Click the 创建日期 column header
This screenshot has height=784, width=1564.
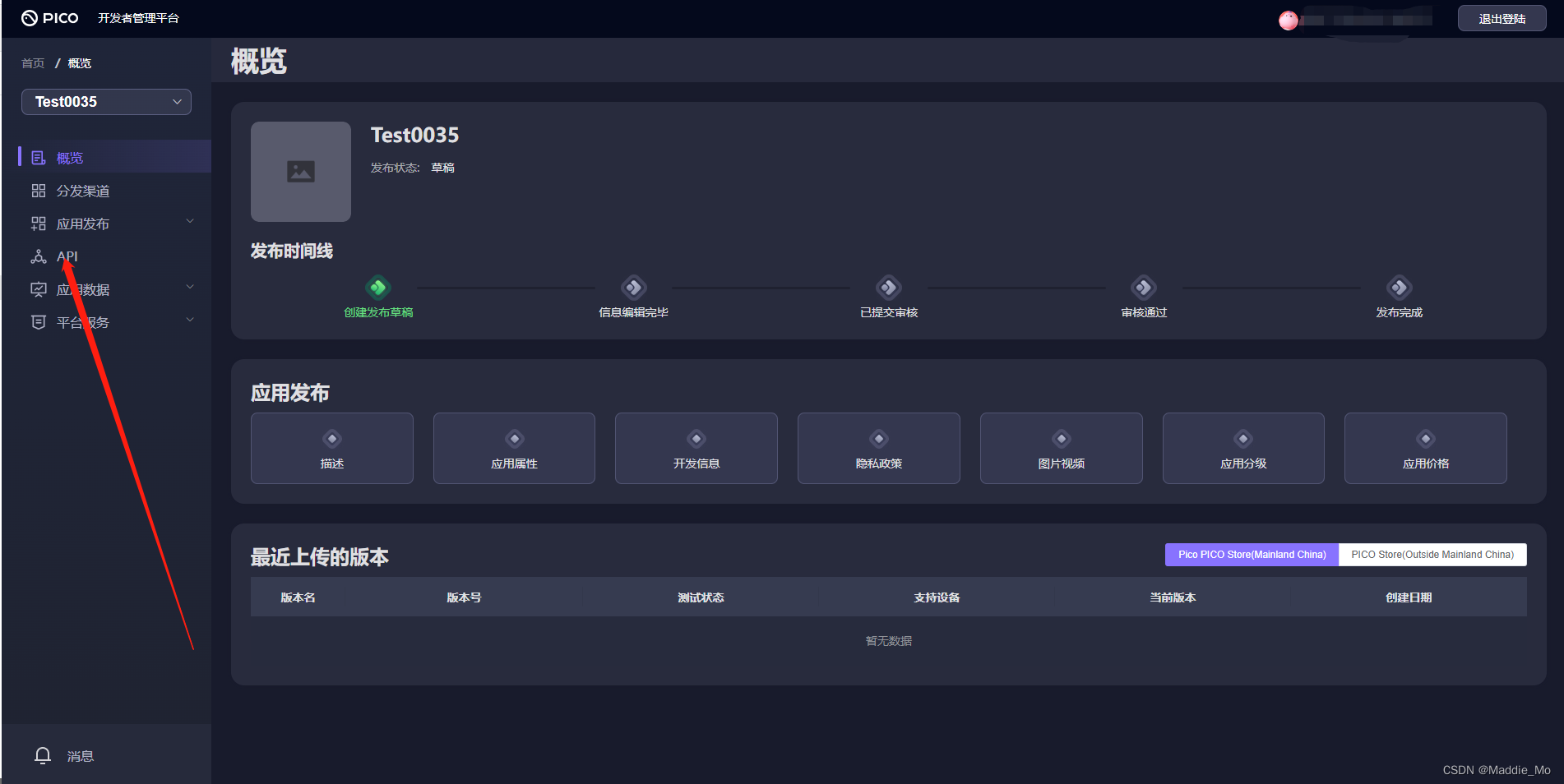[1409, 597]
